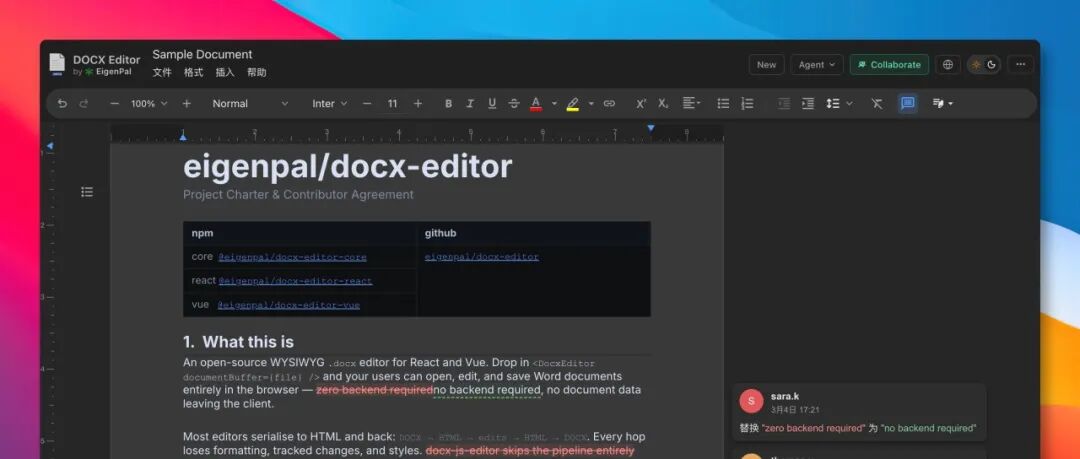Toggle the comments sidebar button

point(908,103)
